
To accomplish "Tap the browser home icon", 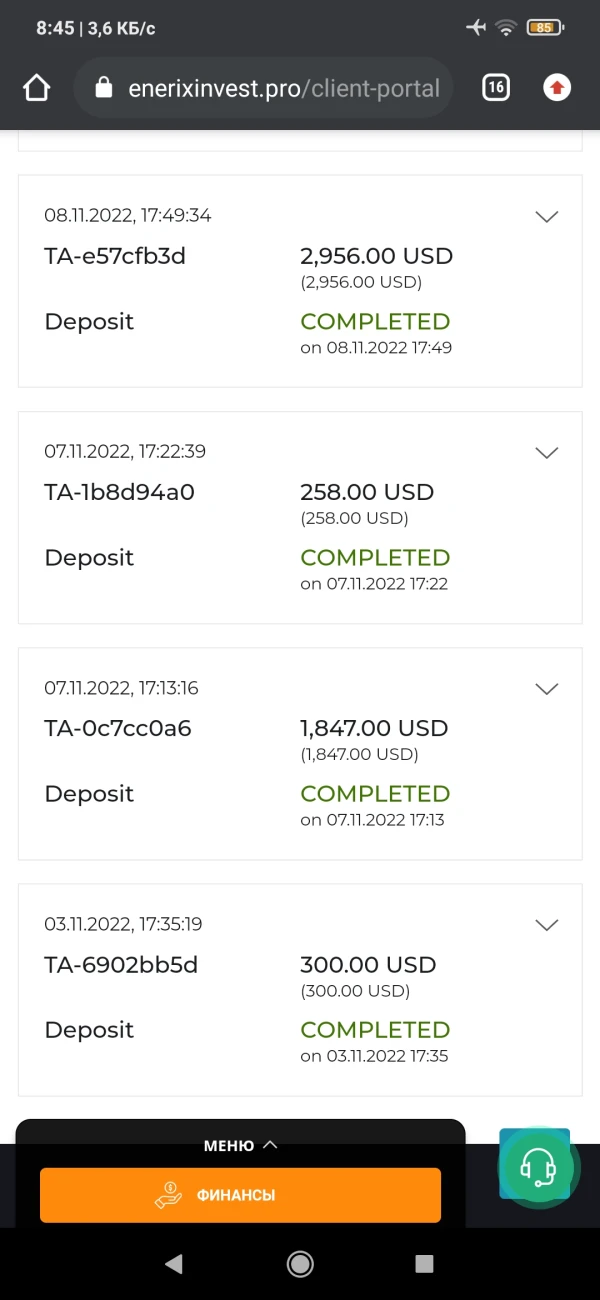I will click(36, 88).
